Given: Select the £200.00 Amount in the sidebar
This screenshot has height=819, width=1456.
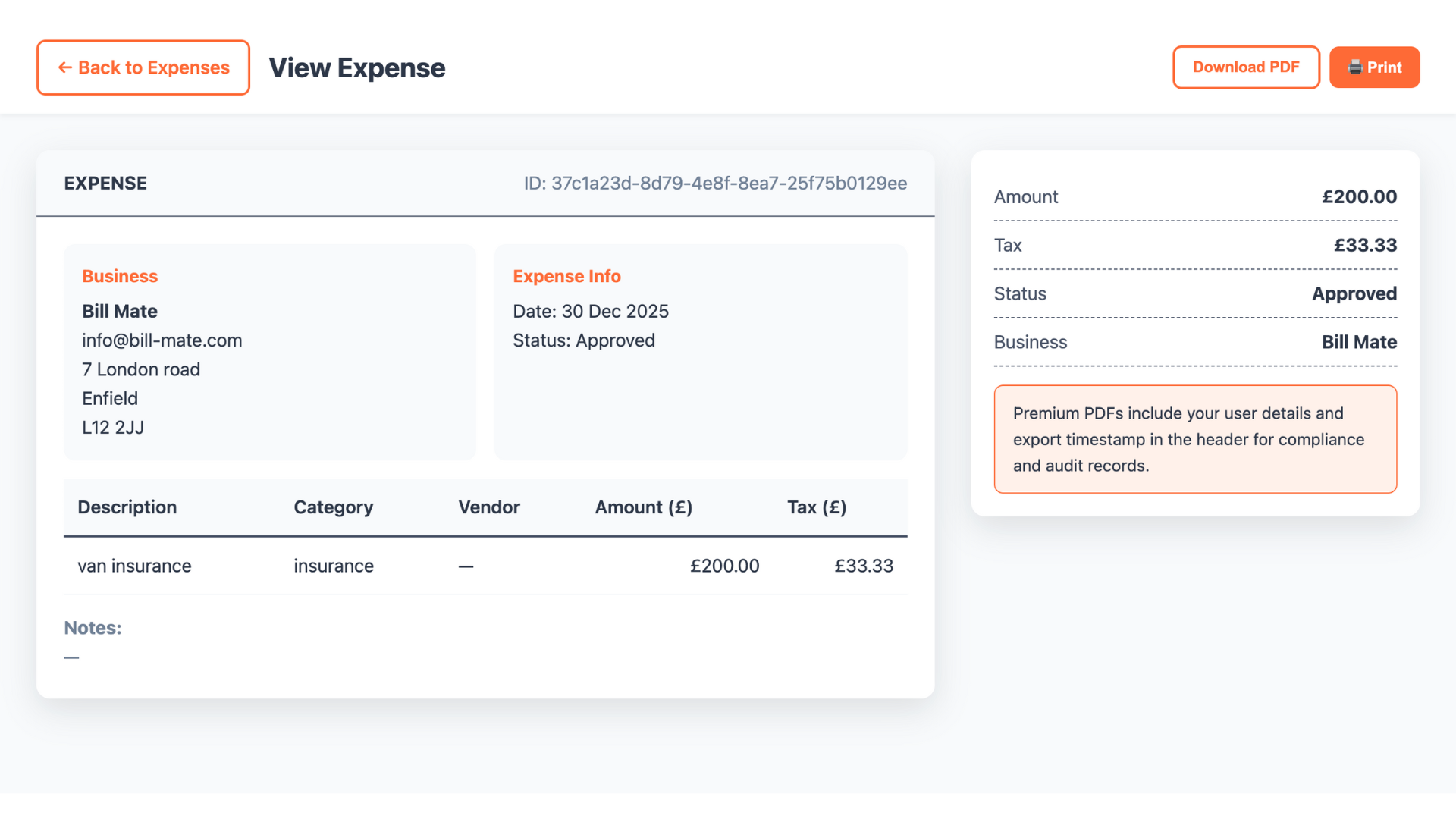Looking at the screenshot, I should click(x=1358, y=196).
